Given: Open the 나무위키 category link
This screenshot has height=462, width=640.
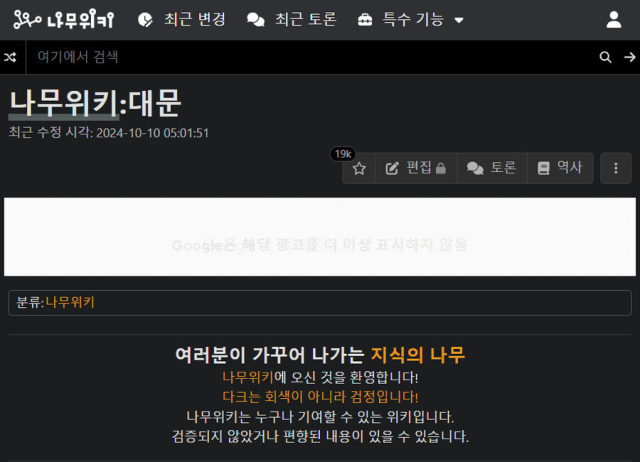Looking at the screenshot, I should [x=70, y=302].
